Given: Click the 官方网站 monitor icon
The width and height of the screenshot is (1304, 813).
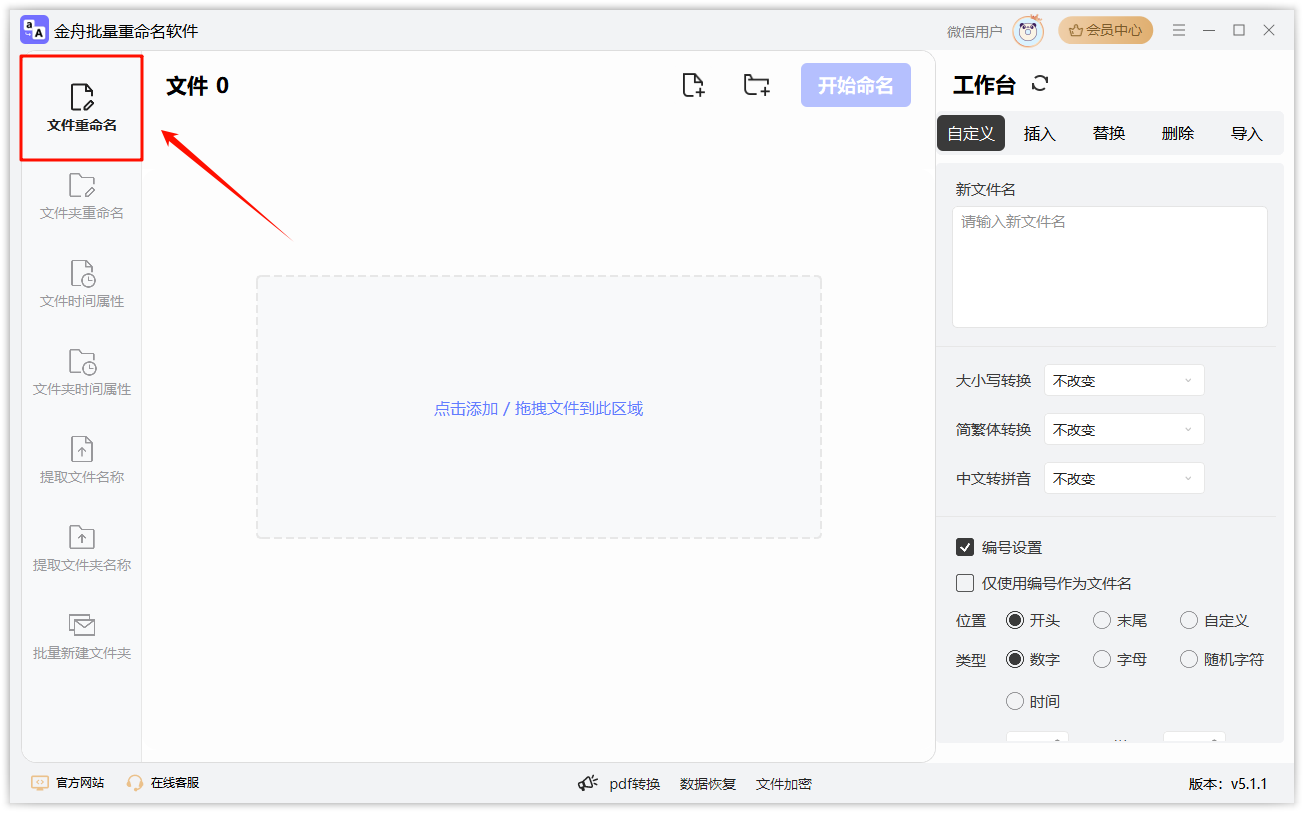Looking at the screenshot, I should point(40,783).
